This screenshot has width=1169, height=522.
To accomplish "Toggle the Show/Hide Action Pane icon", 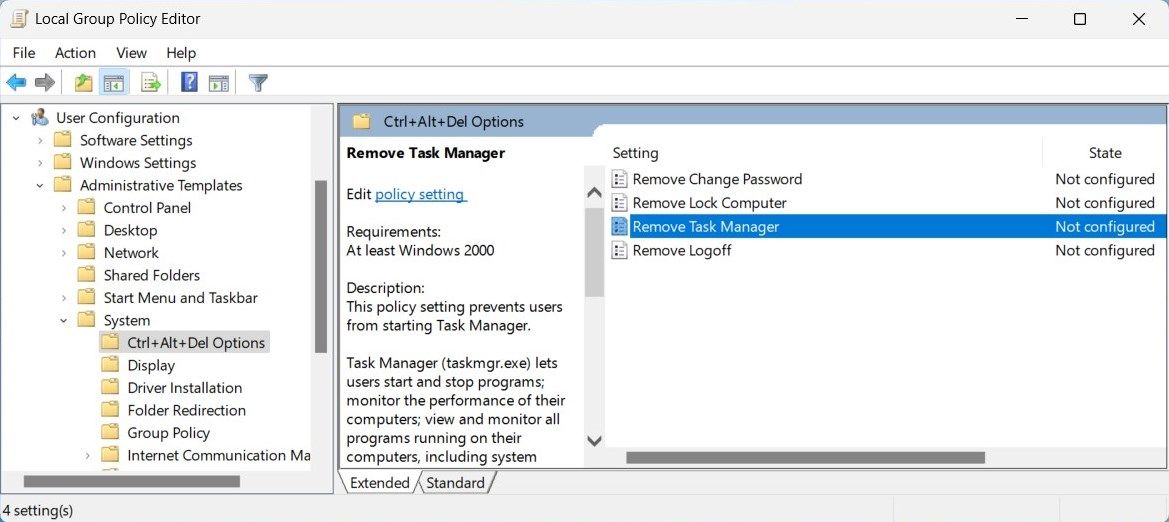I will click(x=219, y=83).
